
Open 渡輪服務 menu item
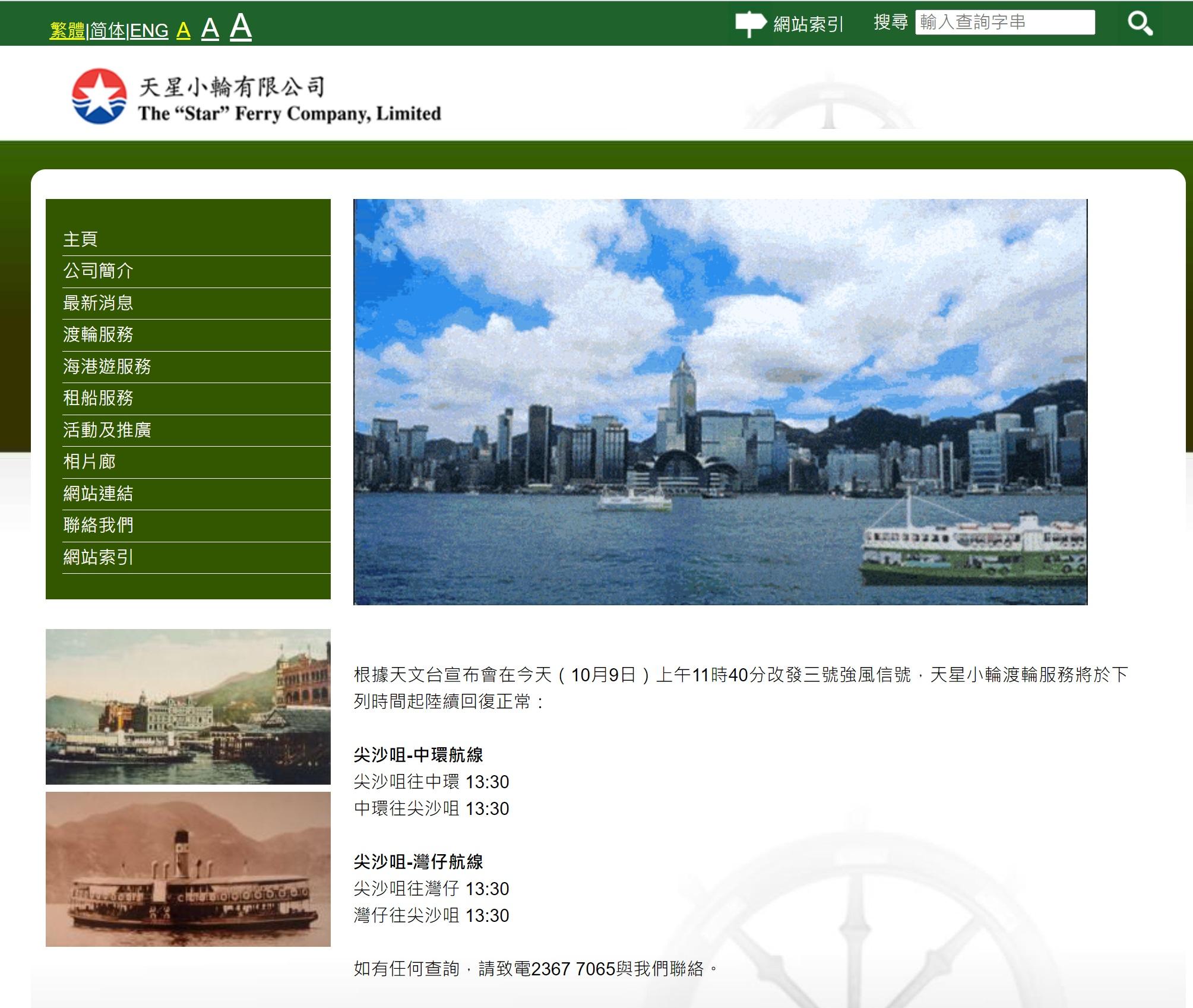98,334
